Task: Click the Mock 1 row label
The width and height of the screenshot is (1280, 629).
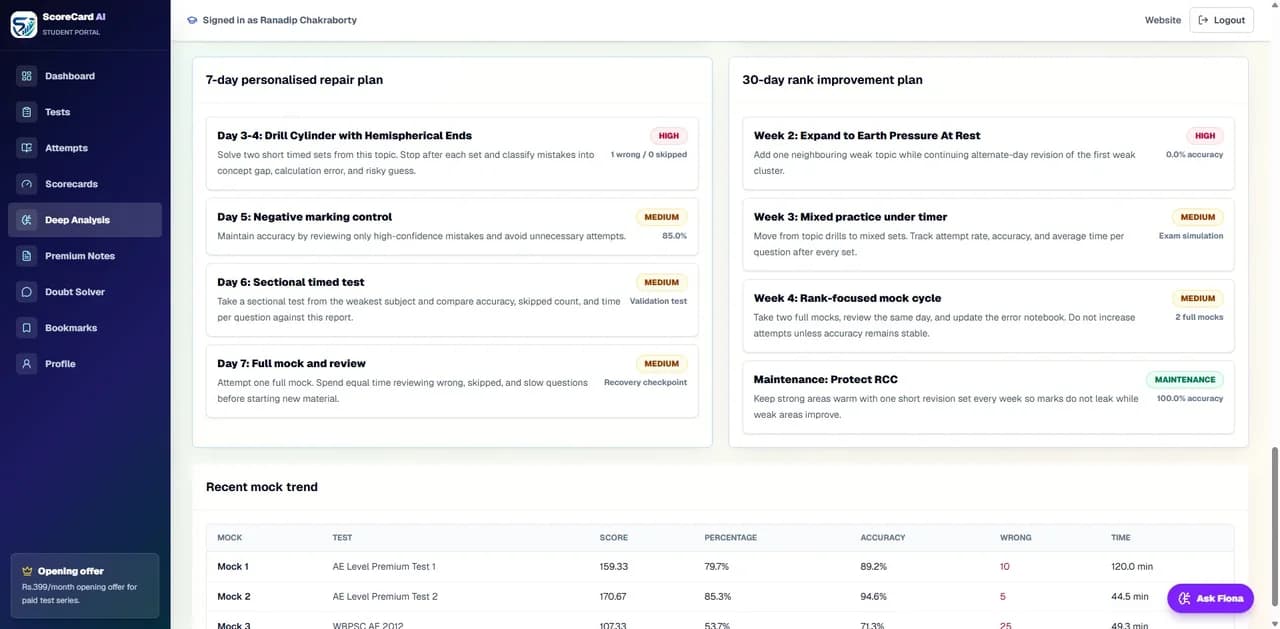Action: tap(233, 567)
